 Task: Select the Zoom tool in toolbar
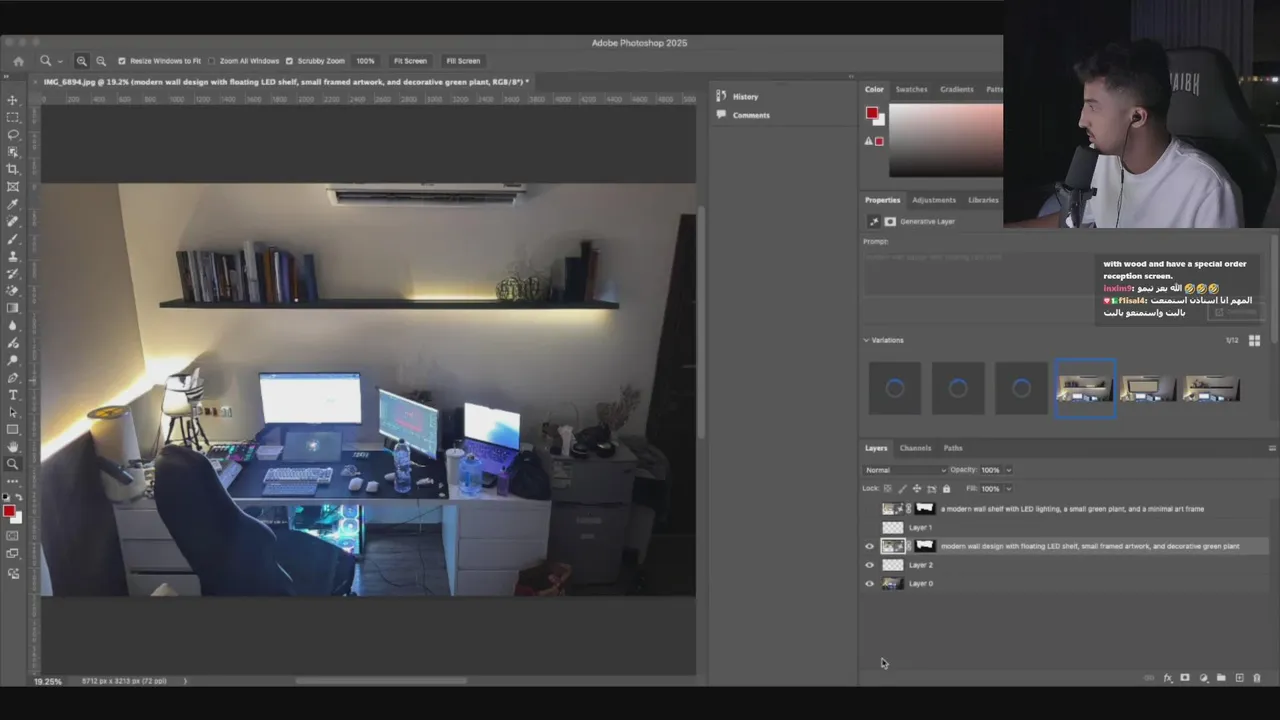tap(13, 464)
